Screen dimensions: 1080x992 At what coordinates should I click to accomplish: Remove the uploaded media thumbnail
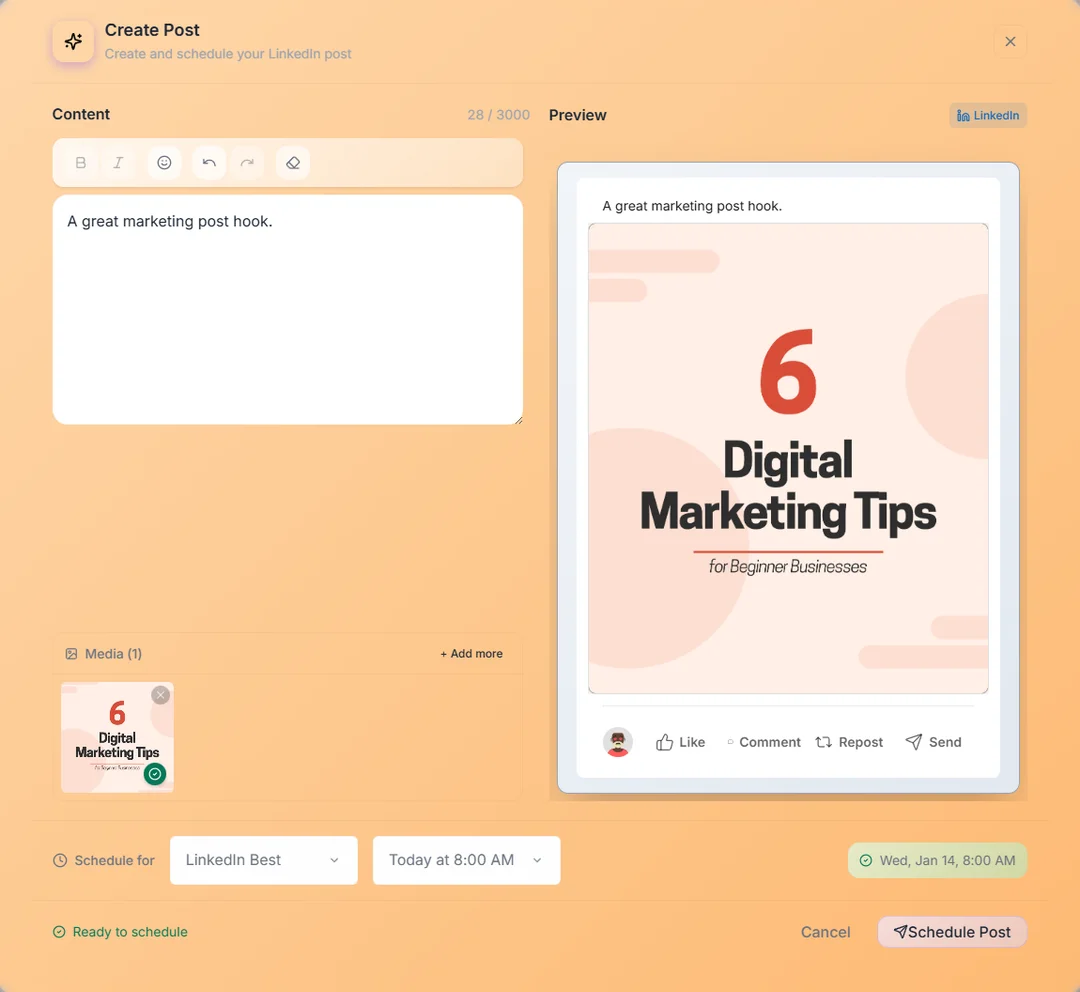[160, 694]
